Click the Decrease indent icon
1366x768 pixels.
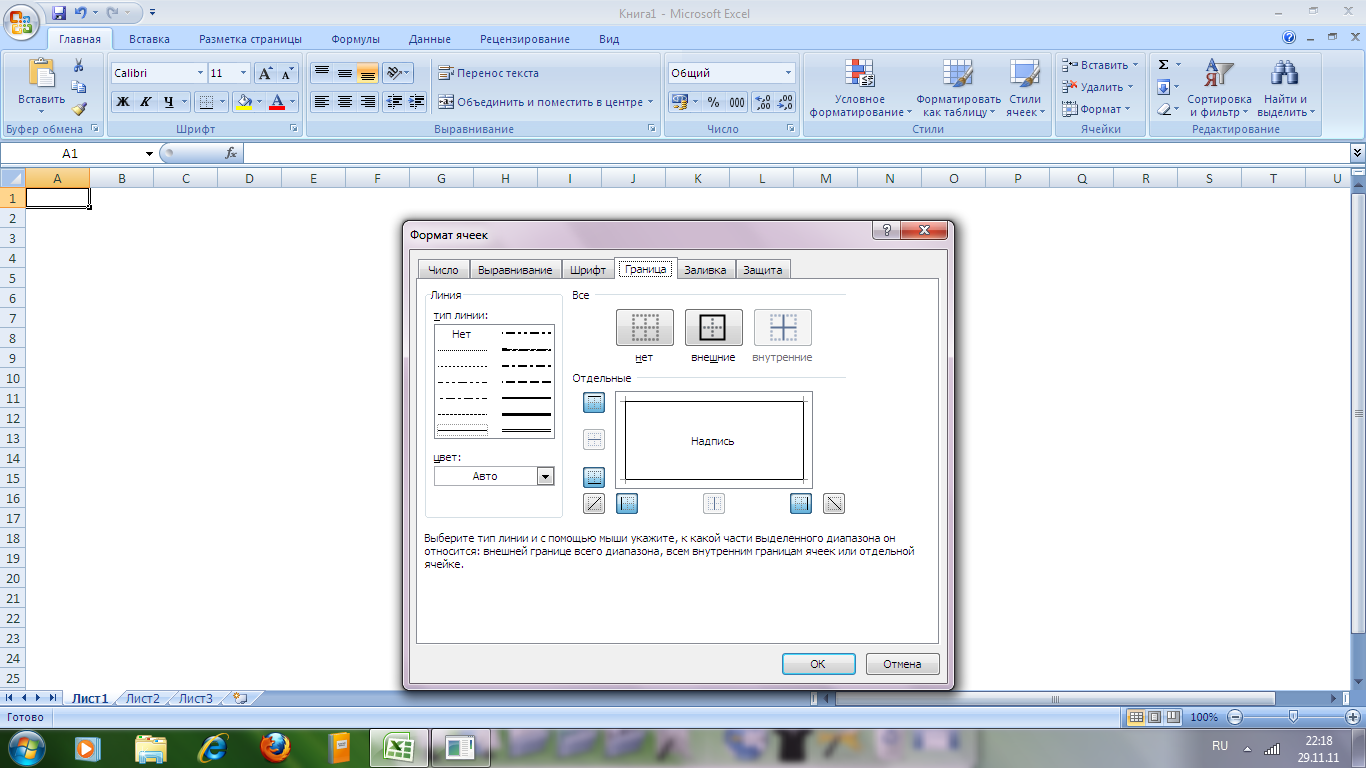(x=394, y=102)
